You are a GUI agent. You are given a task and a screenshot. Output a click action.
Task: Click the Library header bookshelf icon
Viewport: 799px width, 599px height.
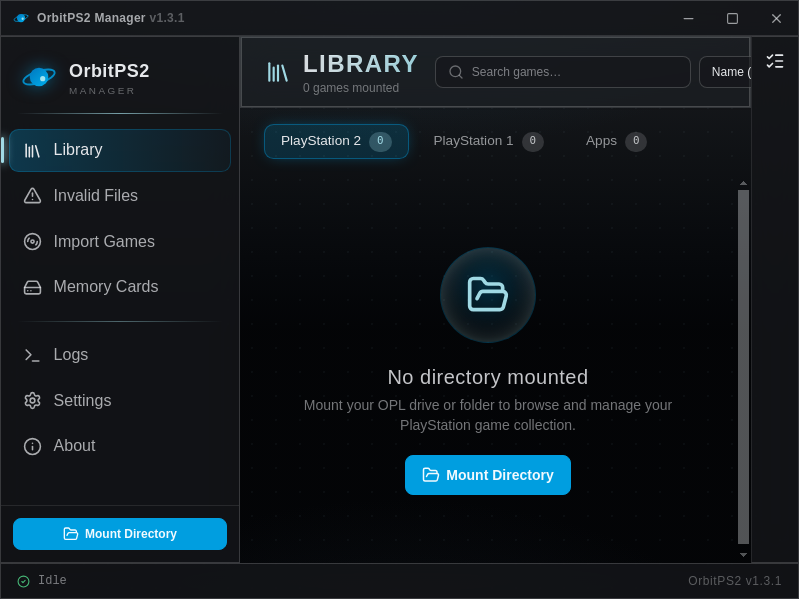coord(278,72)
